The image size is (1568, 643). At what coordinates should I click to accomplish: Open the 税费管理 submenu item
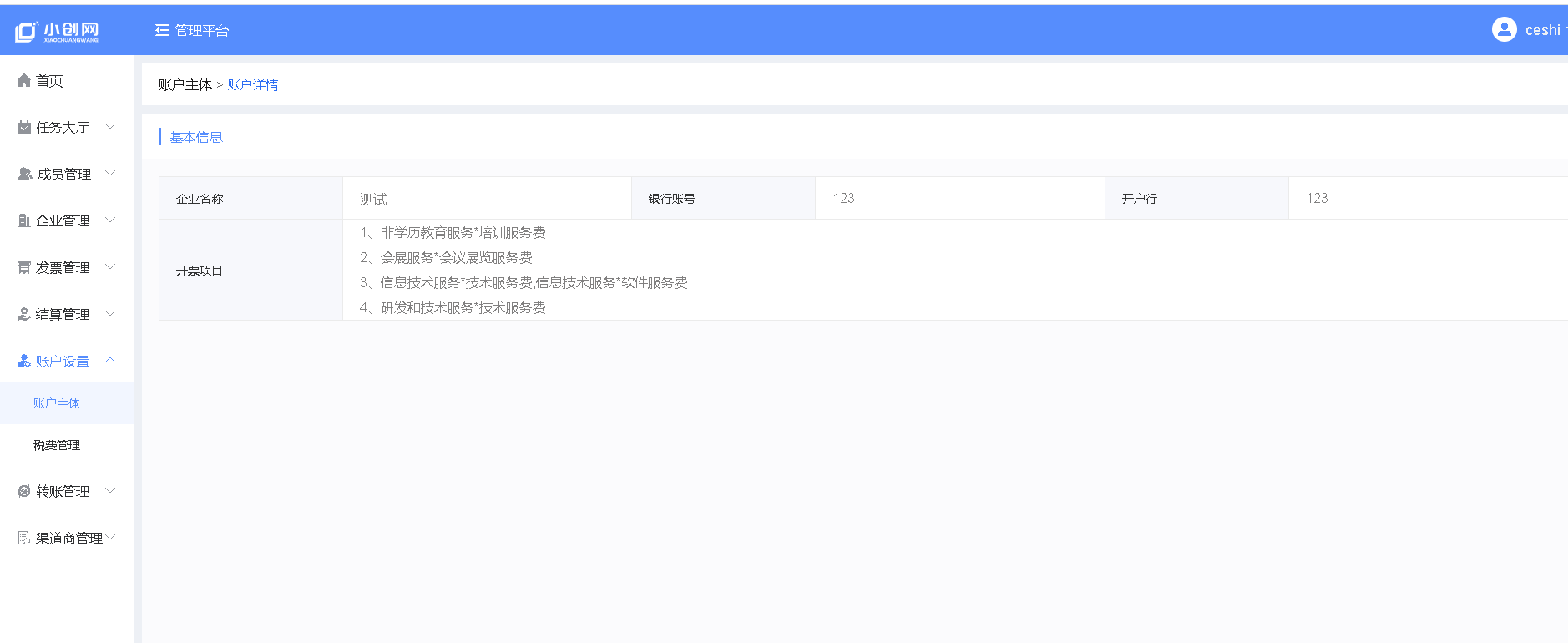(57, 445)
